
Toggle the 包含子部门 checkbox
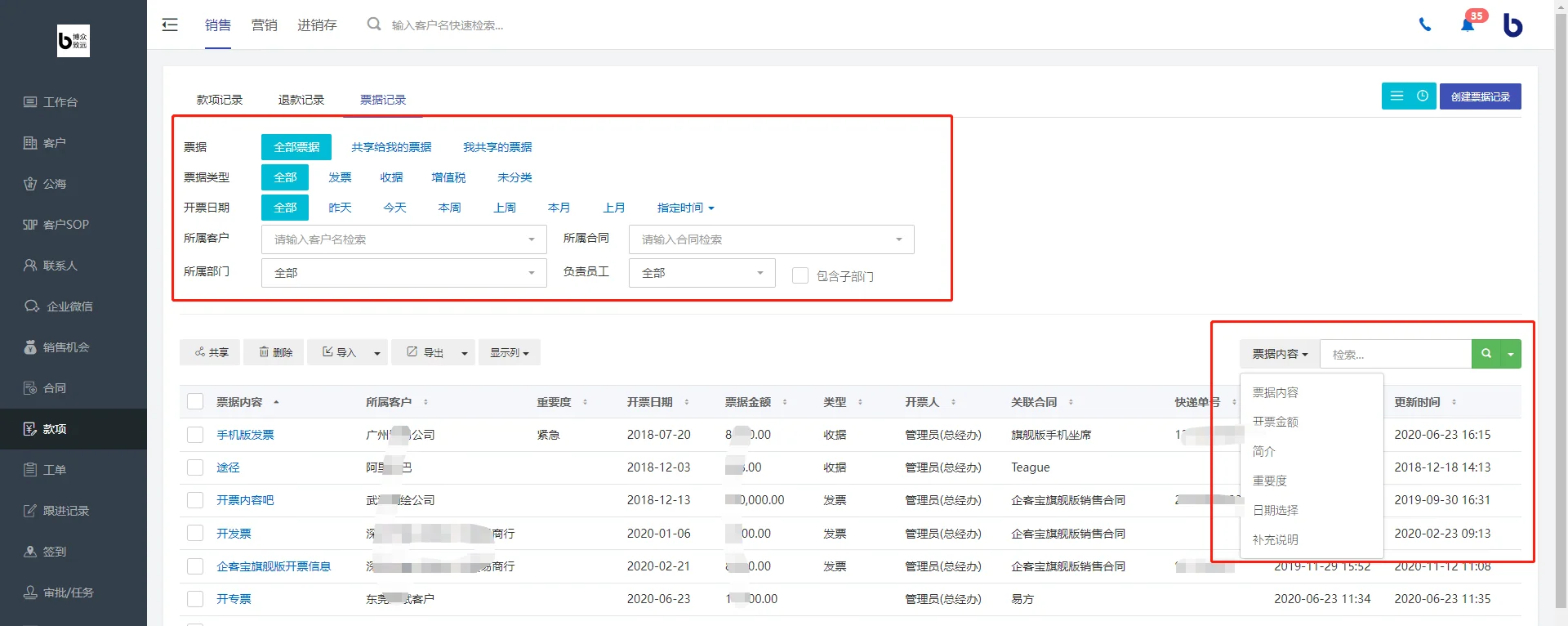(800, 275)
